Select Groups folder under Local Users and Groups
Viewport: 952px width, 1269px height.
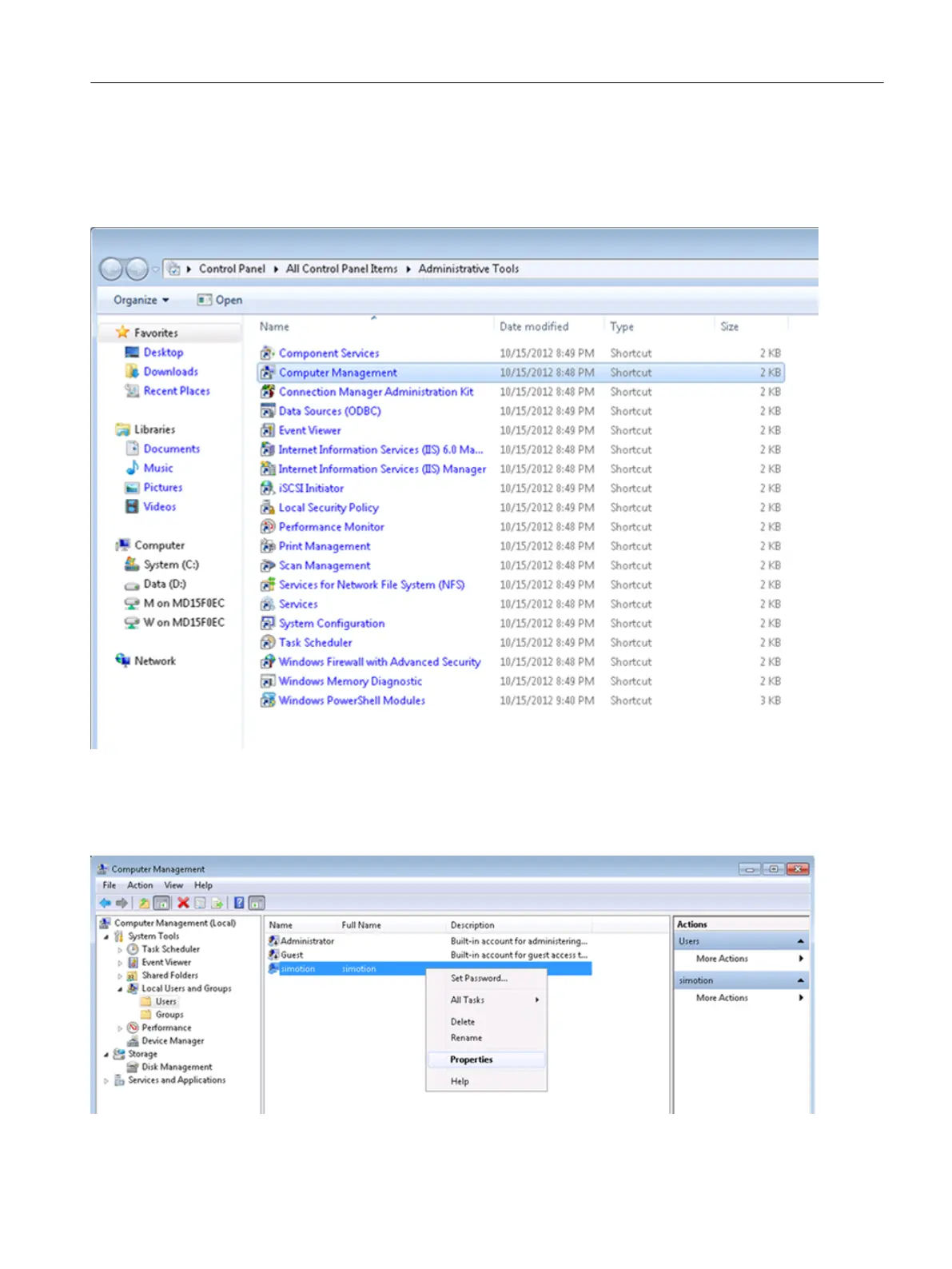pos(169,1015)
